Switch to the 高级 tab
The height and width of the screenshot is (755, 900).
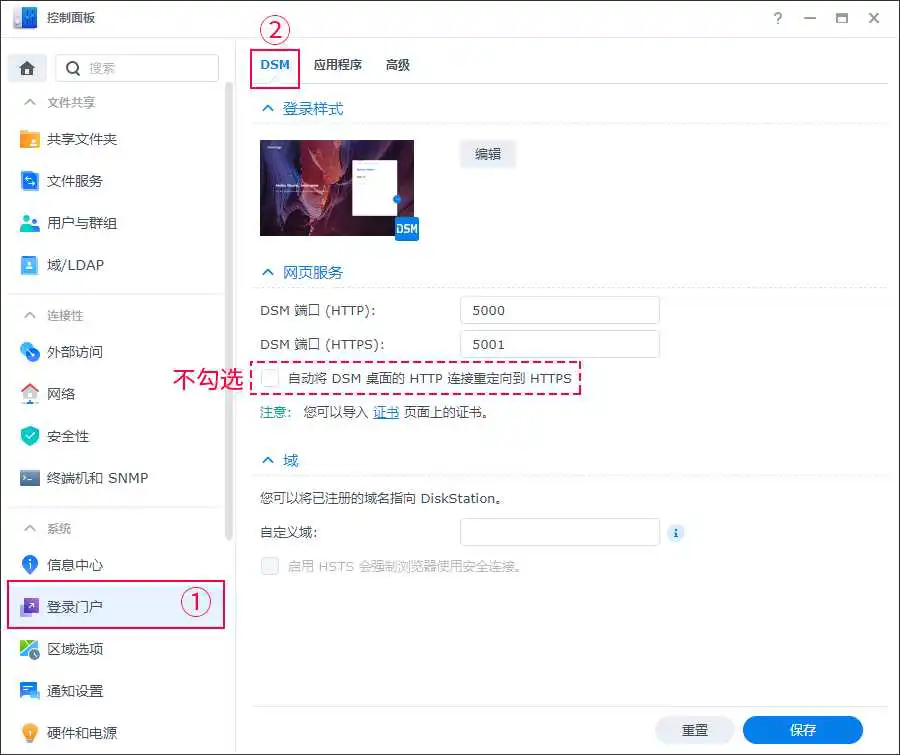coord(397,65)
